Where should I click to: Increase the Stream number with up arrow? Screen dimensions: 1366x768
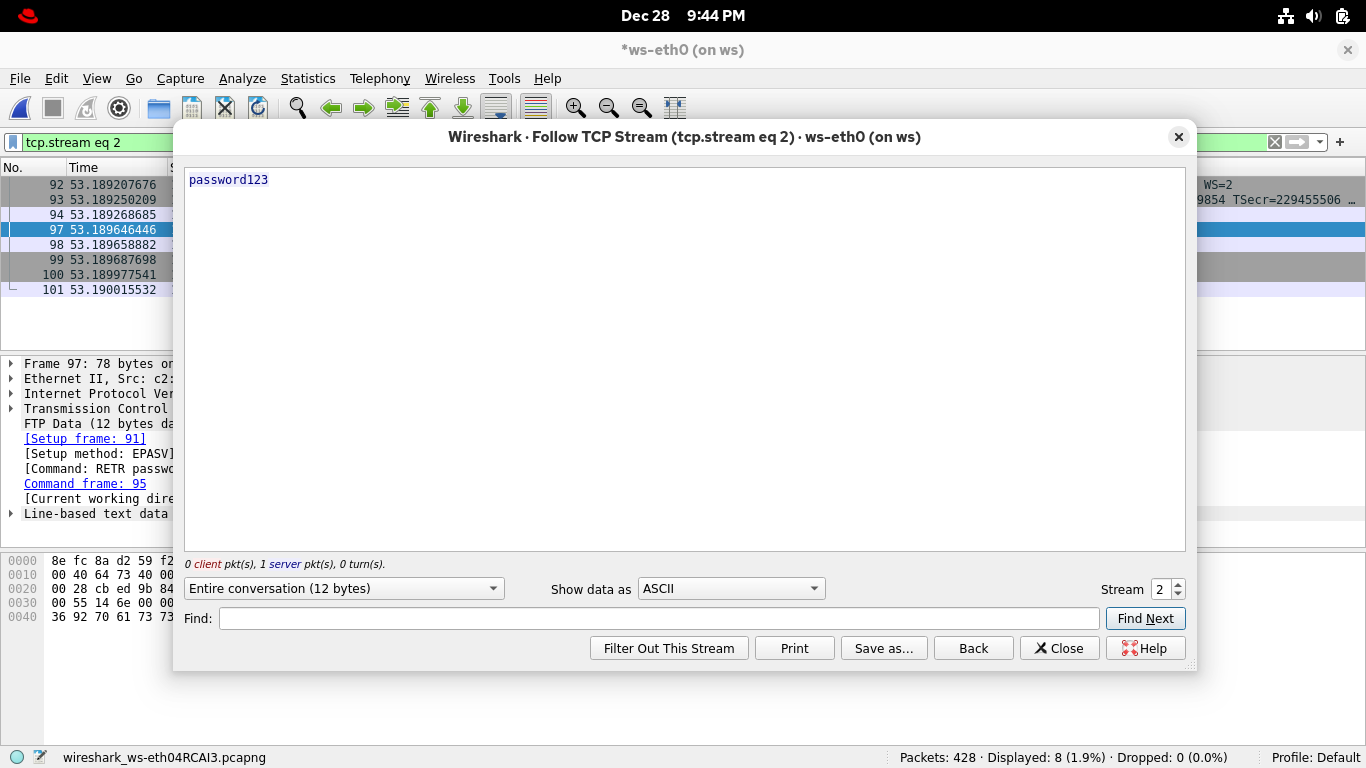tap(1178, 585)
